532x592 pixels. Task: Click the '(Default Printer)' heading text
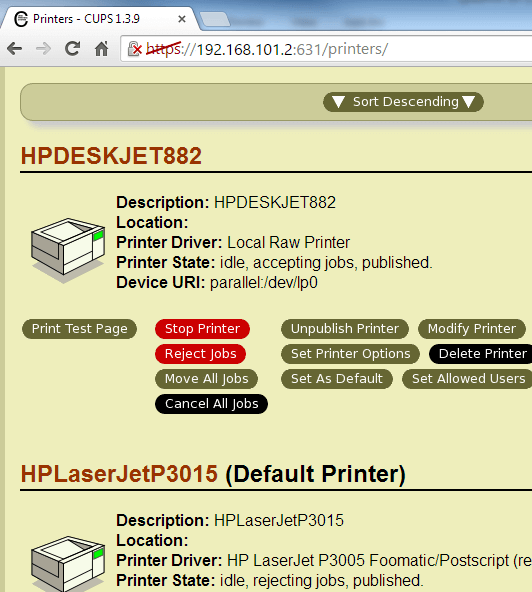[315, 474]
